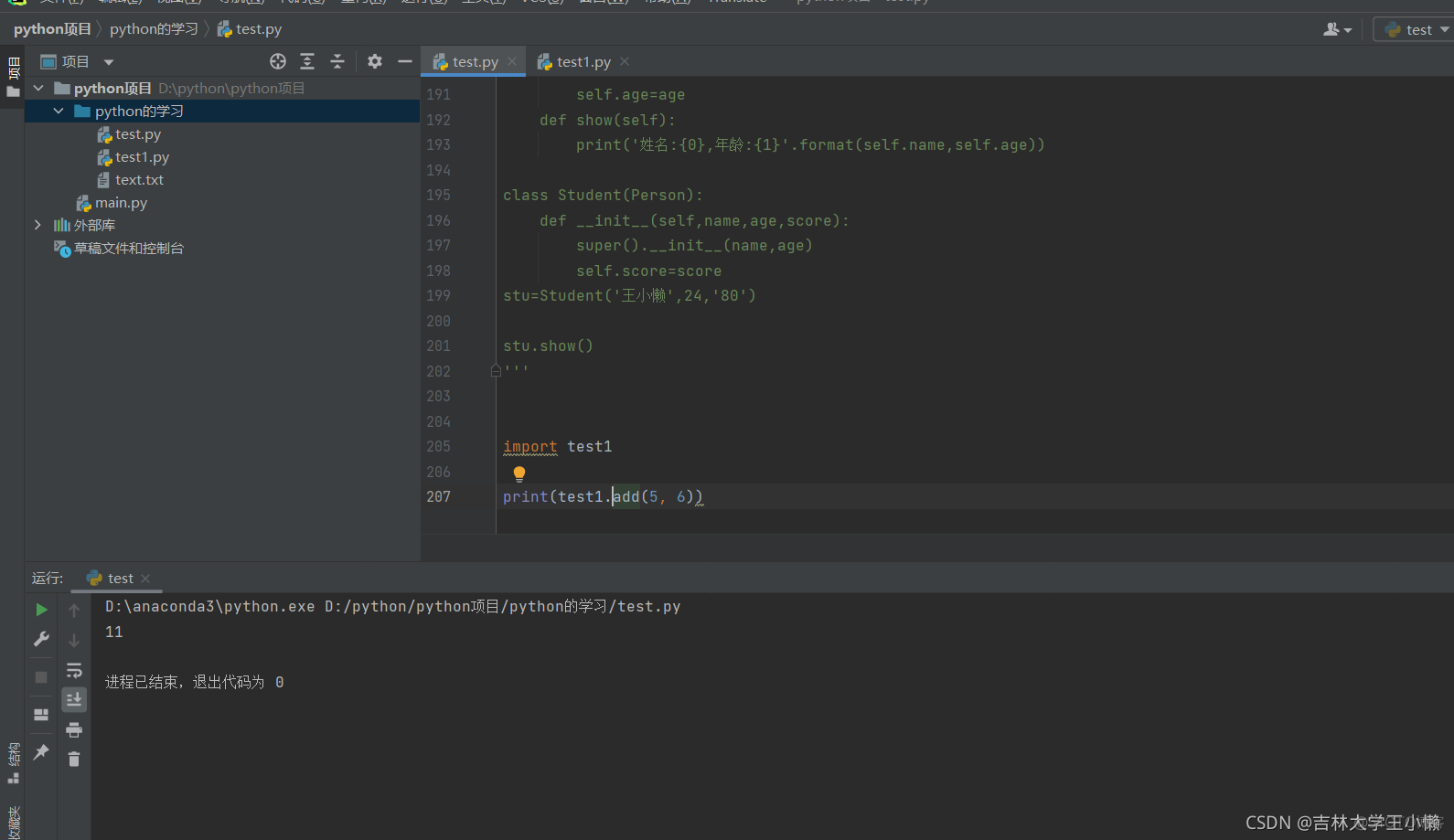Click line number 199 in the gutter
The image size is (1454, 840).
coord(439,295)
